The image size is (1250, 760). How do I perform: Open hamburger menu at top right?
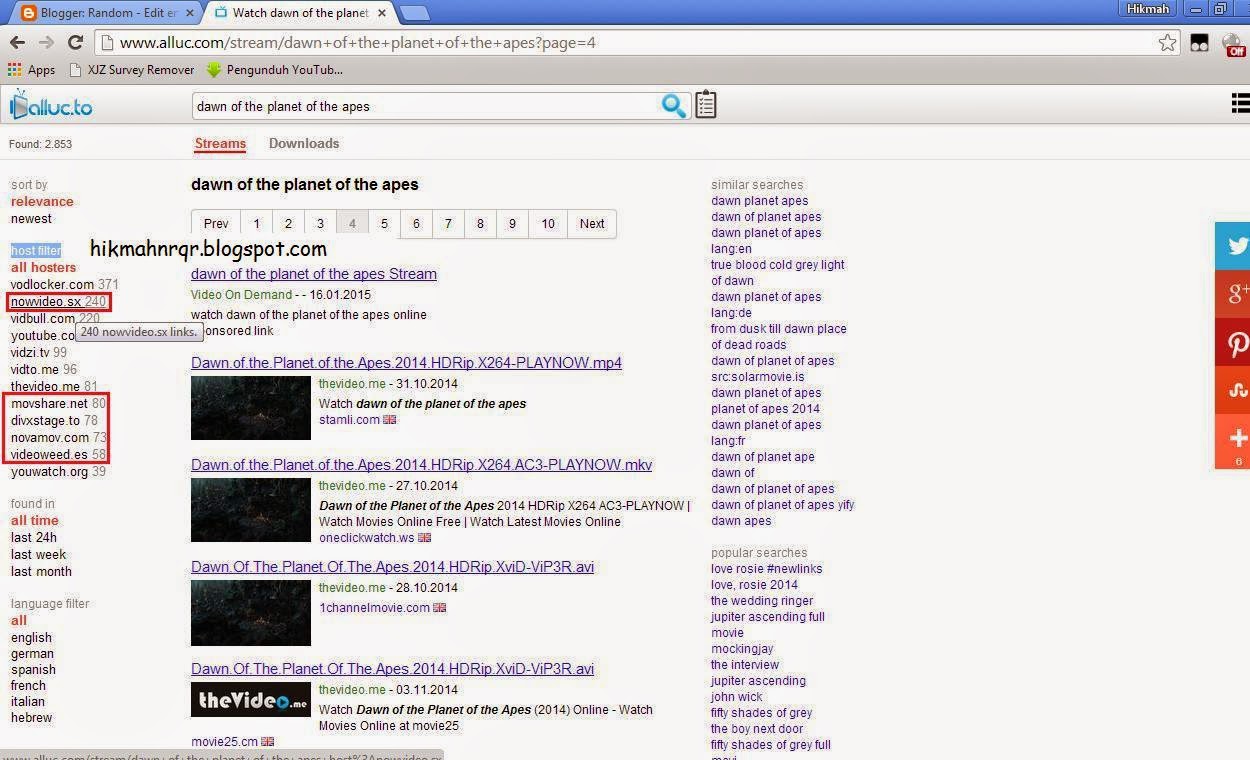pos(1240,103)
